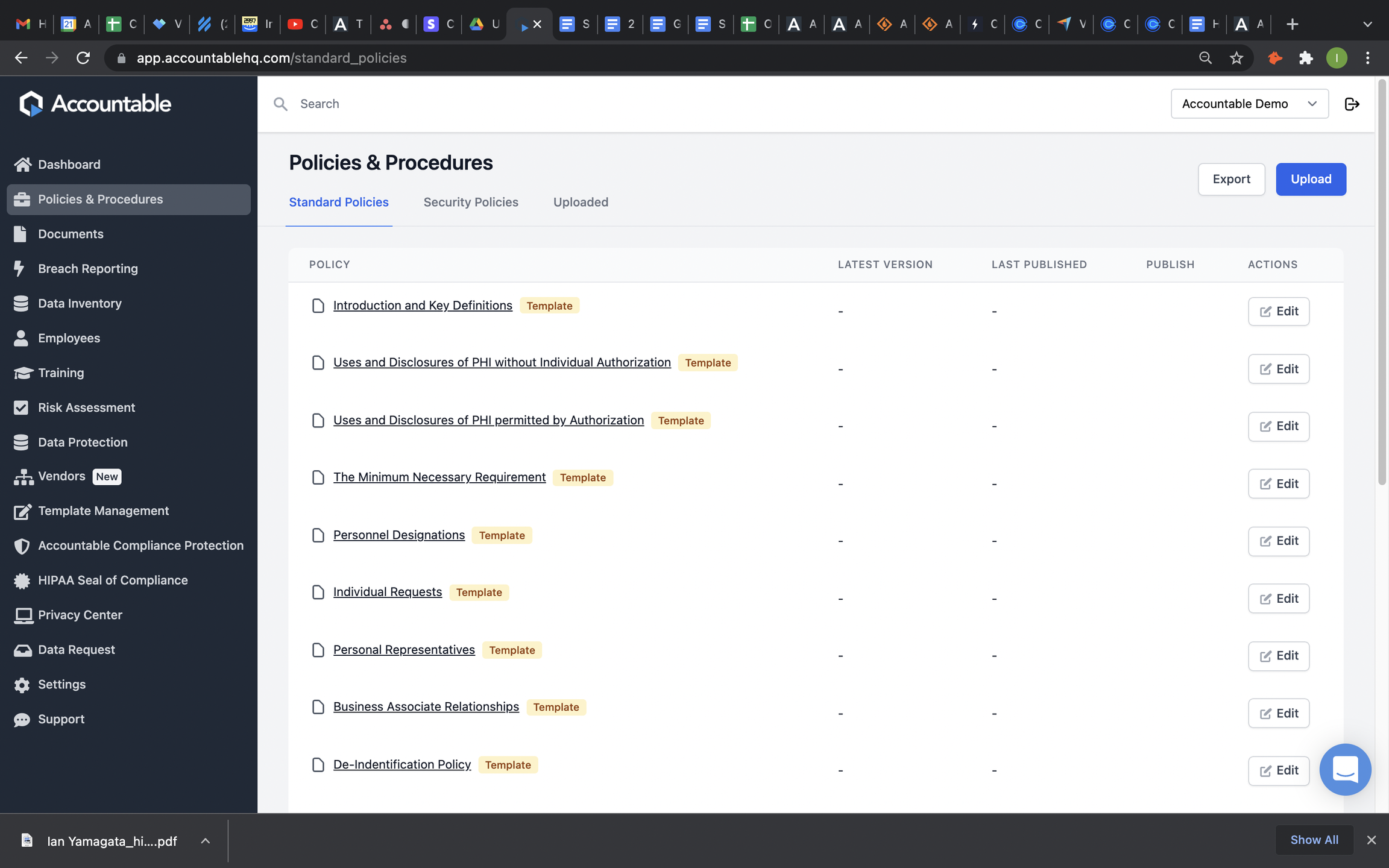1389x868 pixels.
Task: Click the Support chat bubble icon
Action: click(x=22, y=720)
